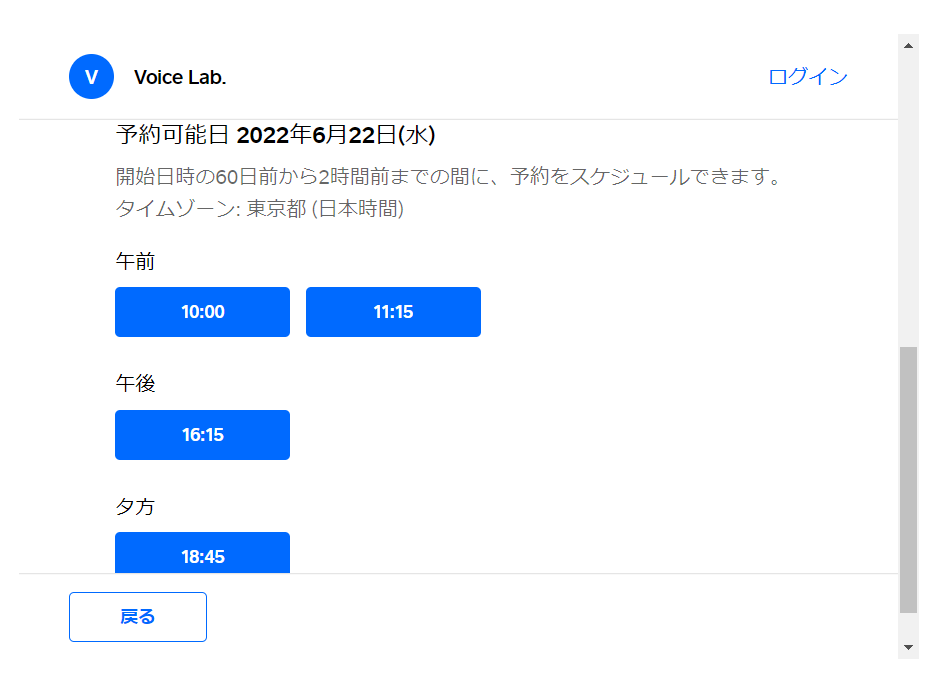This screenshot has height=683, width=945.
Task: Click the scrollbar up arrow
Action: tap(908, 46)
